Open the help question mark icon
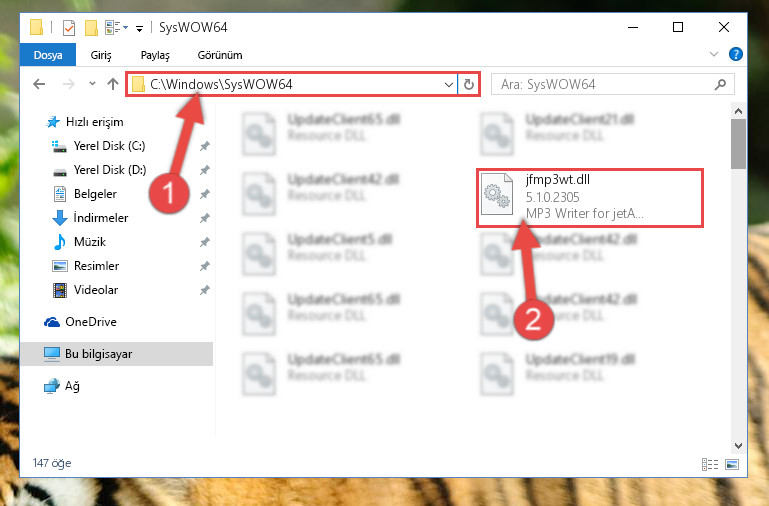This screenshot has height=506, width=769. [x=736, y=54]
